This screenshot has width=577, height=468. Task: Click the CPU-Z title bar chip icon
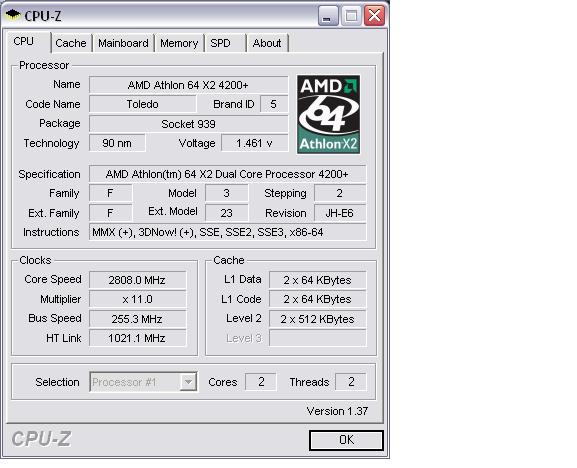point(13,15)
